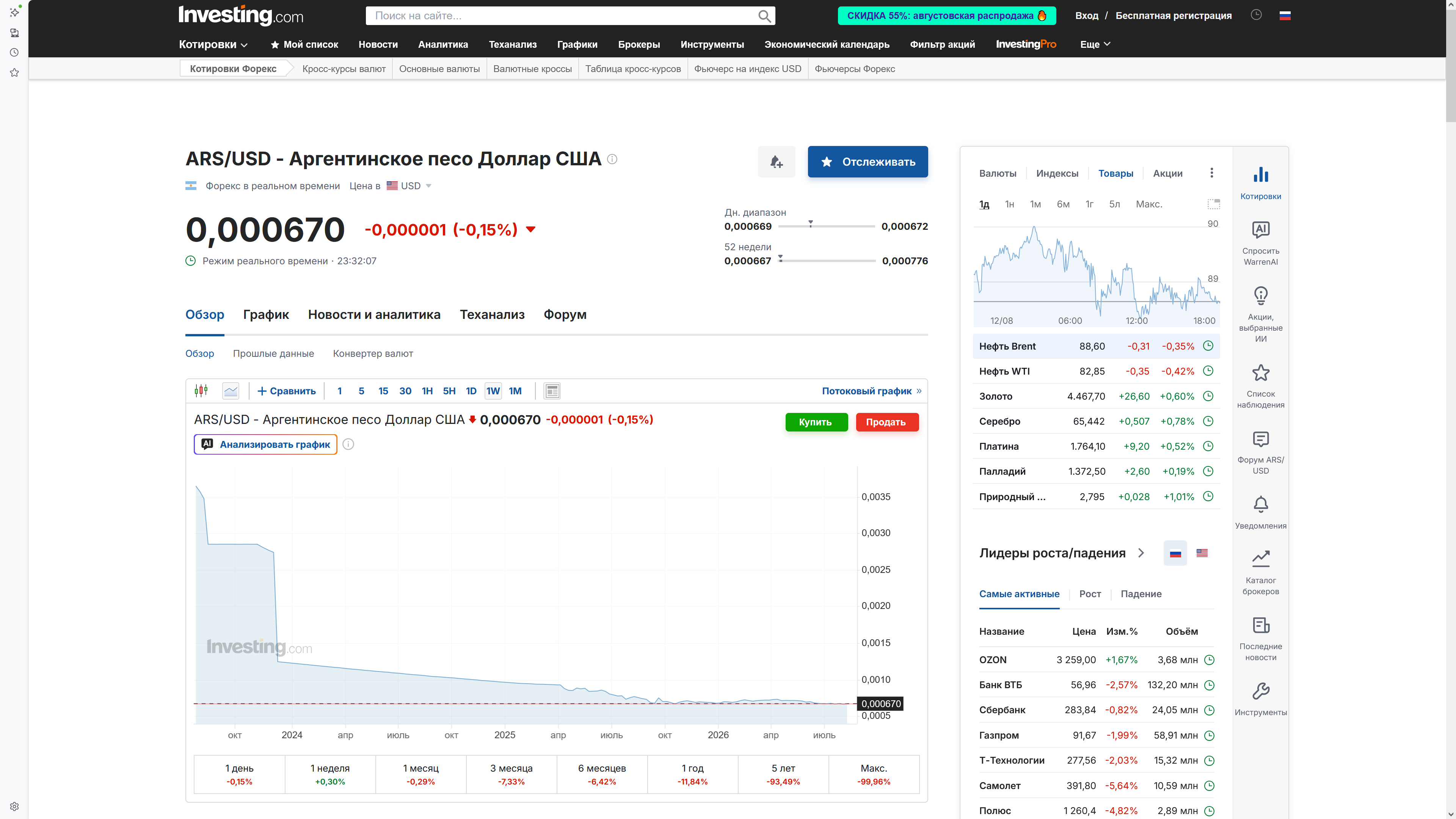
Task: Expand the Котировки dropdown menu
Action: [x=213, y=44]
